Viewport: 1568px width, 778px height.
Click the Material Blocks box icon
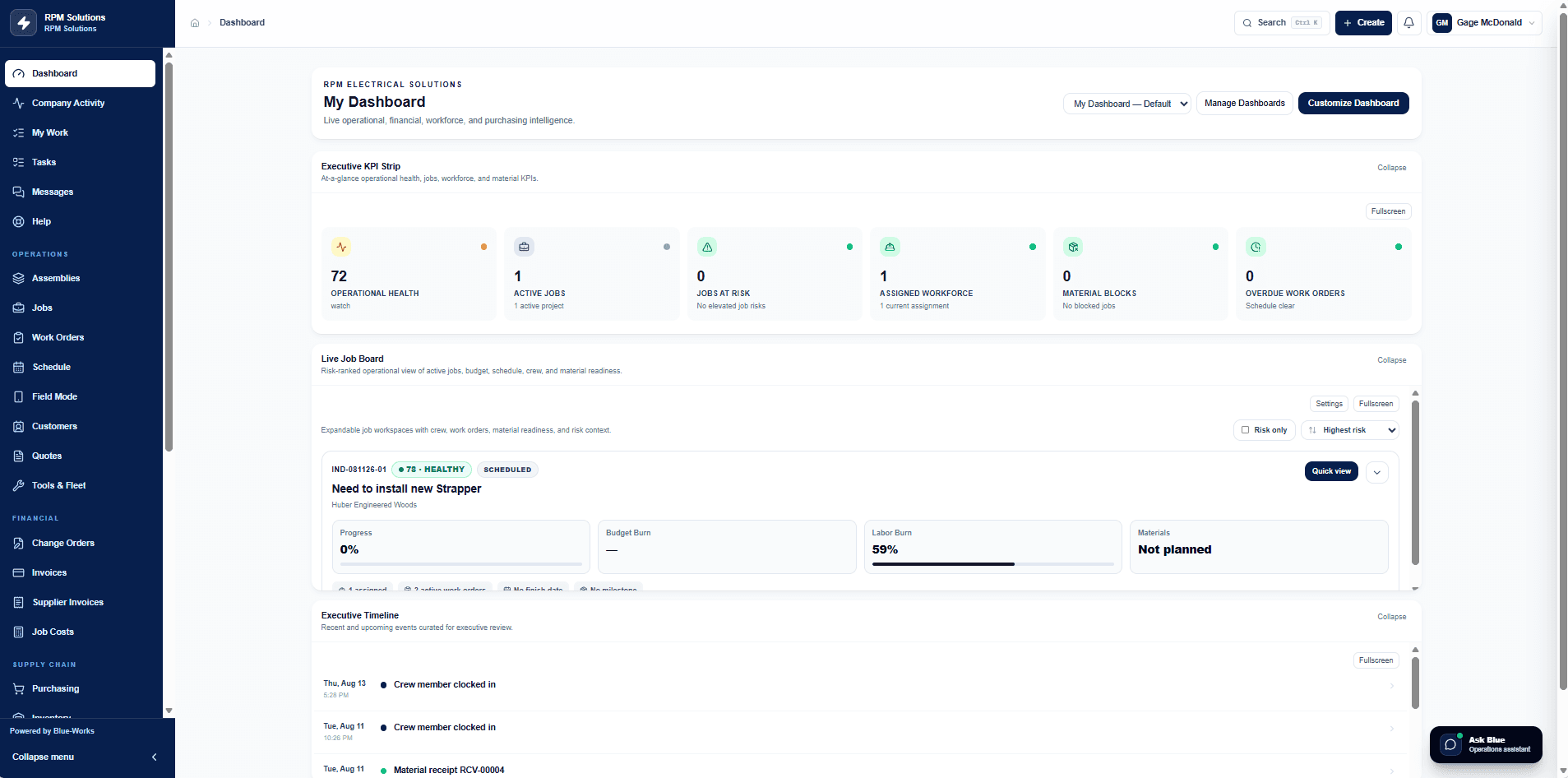coord(1073,247)
